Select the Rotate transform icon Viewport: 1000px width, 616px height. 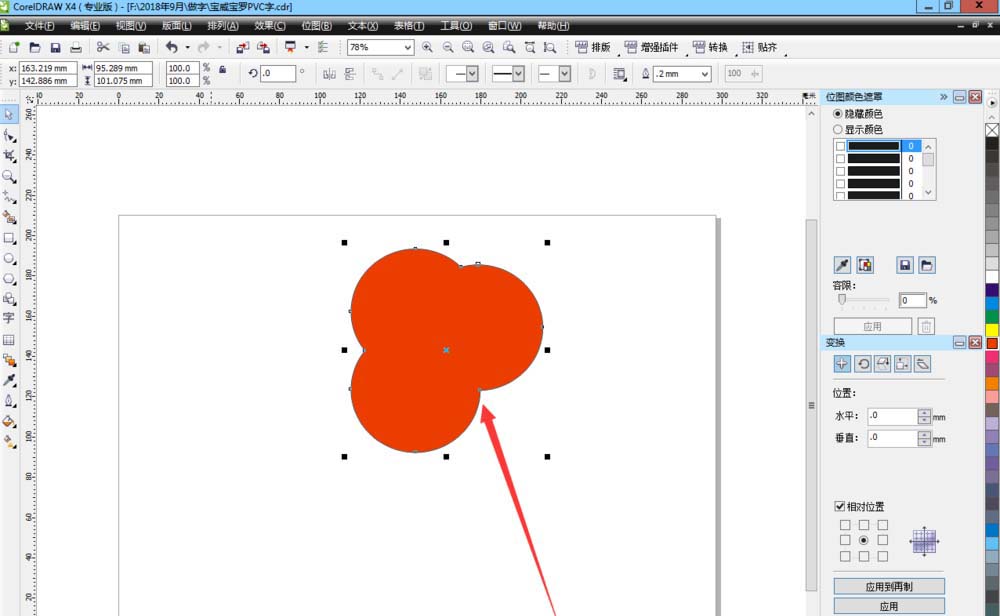click(863, 364)
